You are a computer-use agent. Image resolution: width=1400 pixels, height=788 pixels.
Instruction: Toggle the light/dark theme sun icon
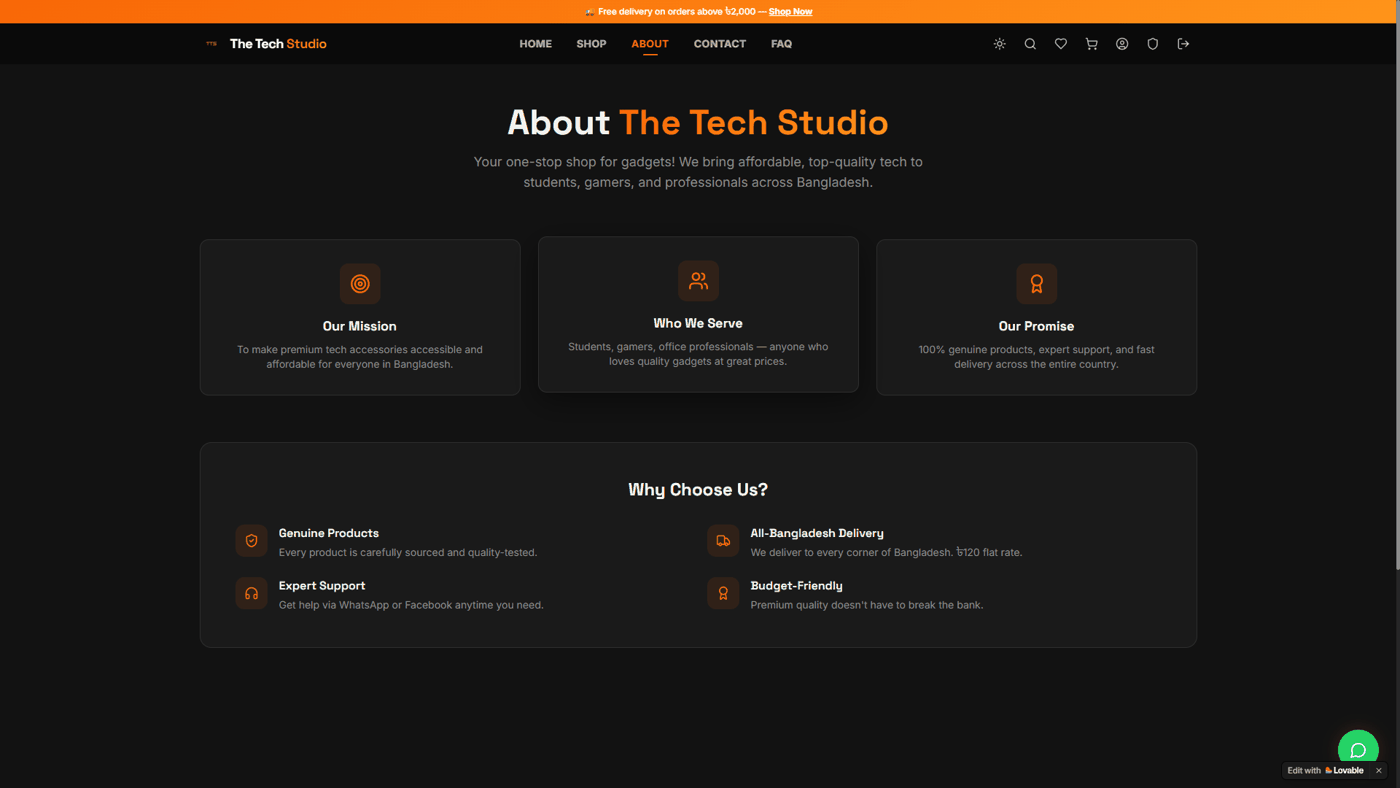[x=999, y=44]
